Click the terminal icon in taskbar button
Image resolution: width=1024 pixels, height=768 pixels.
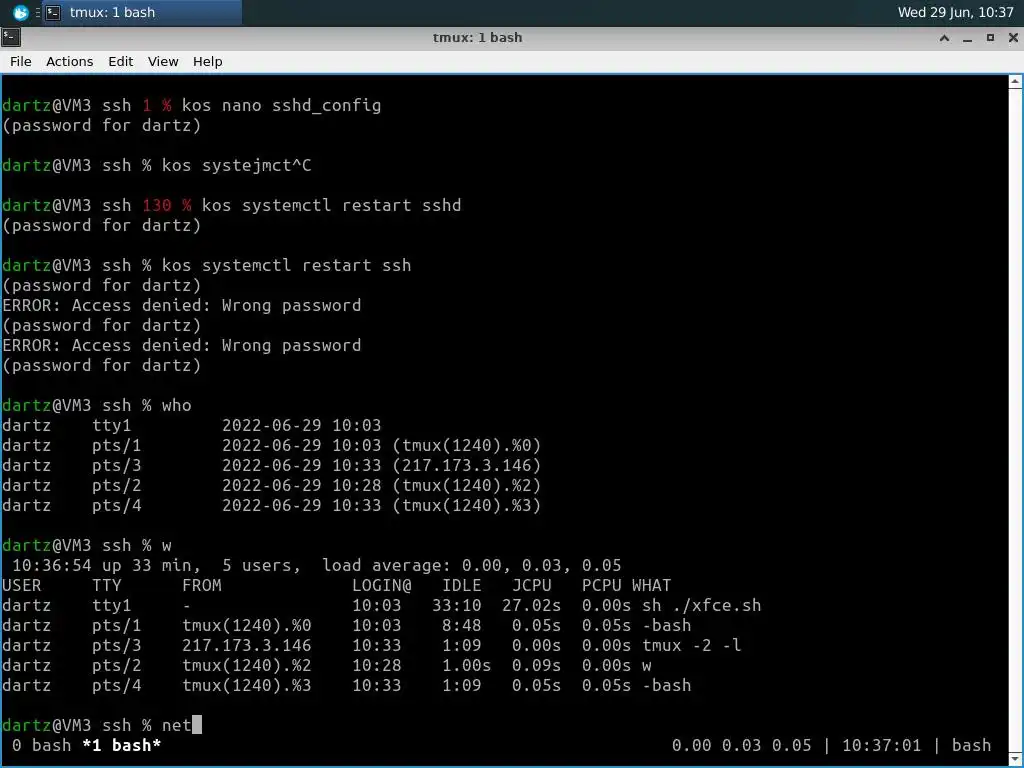[x=54, y=12]
